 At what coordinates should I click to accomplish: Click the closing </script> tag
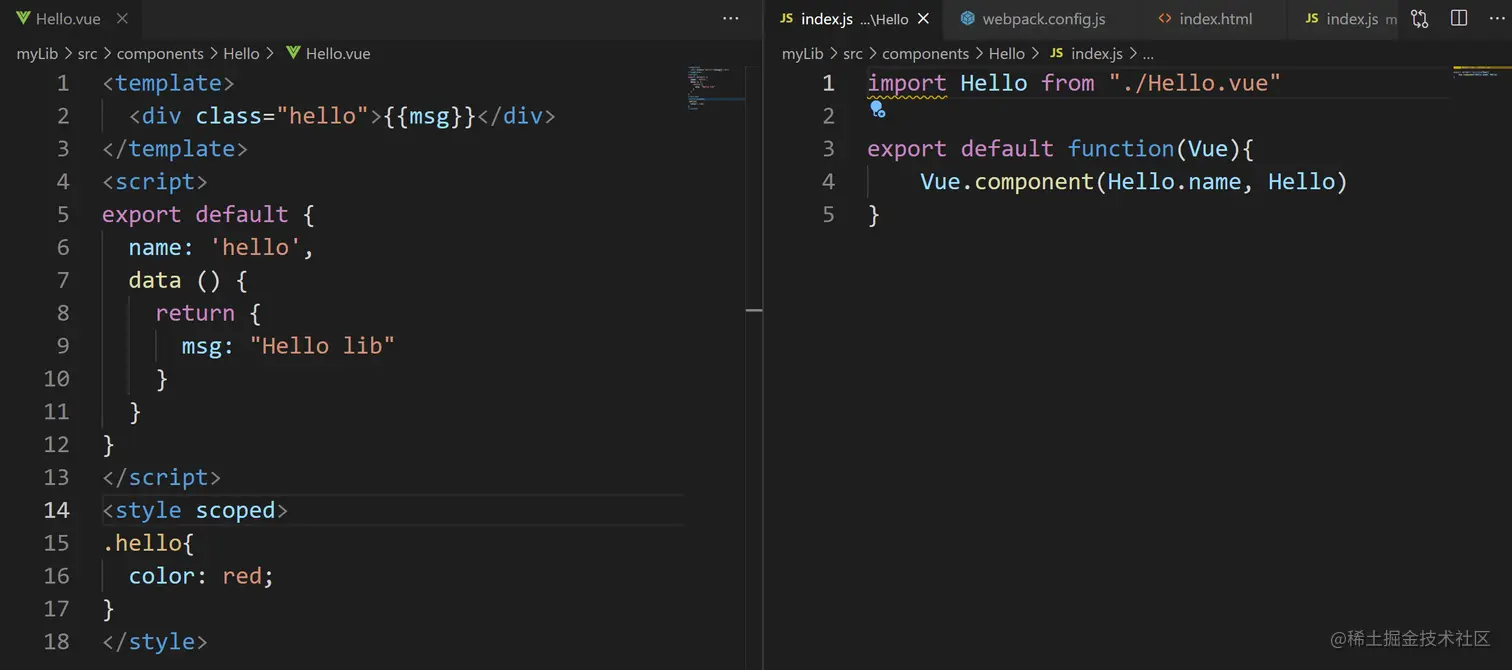[161, 477]
